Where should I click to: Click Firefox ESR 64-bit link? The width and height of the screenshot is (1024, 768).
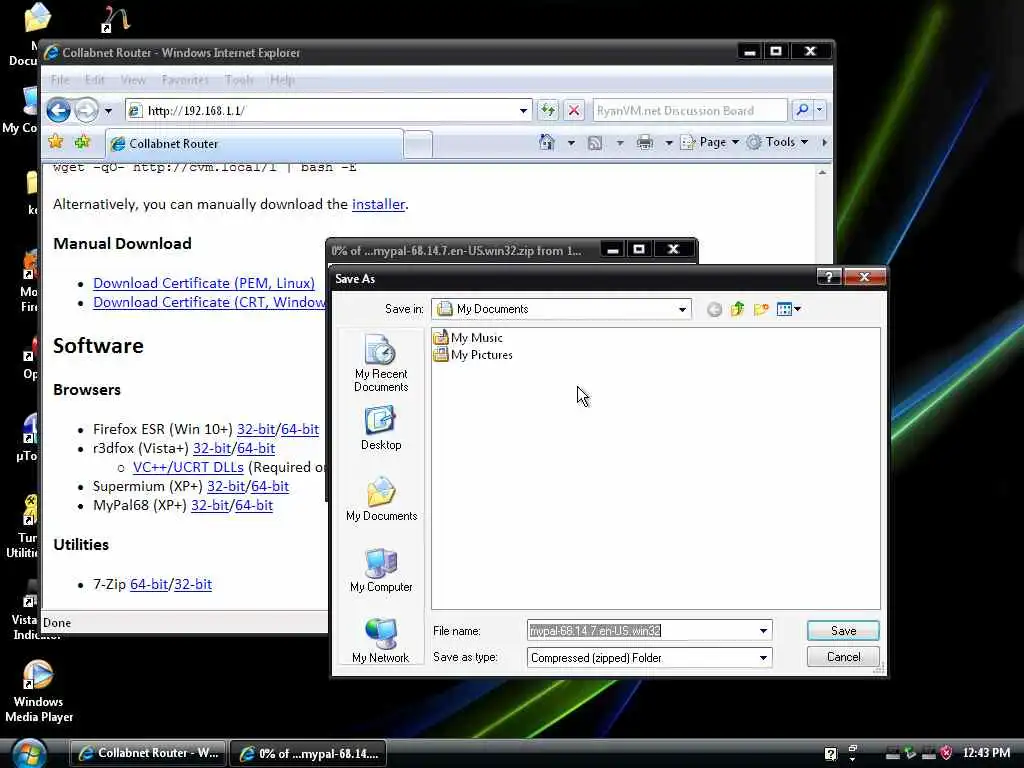tap(300, 429)
